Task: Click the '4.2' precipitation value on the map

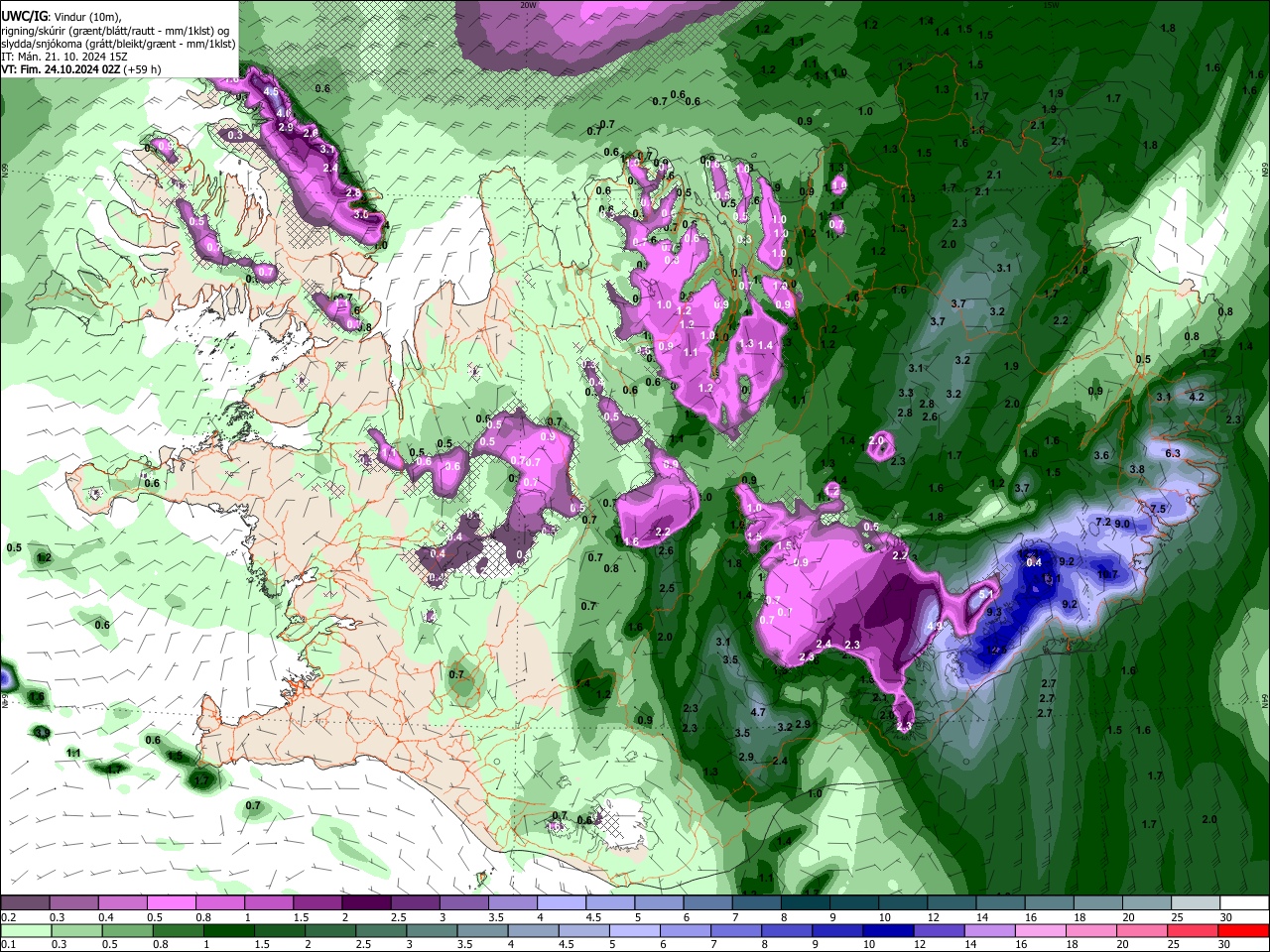Action: pos(1196,397)
